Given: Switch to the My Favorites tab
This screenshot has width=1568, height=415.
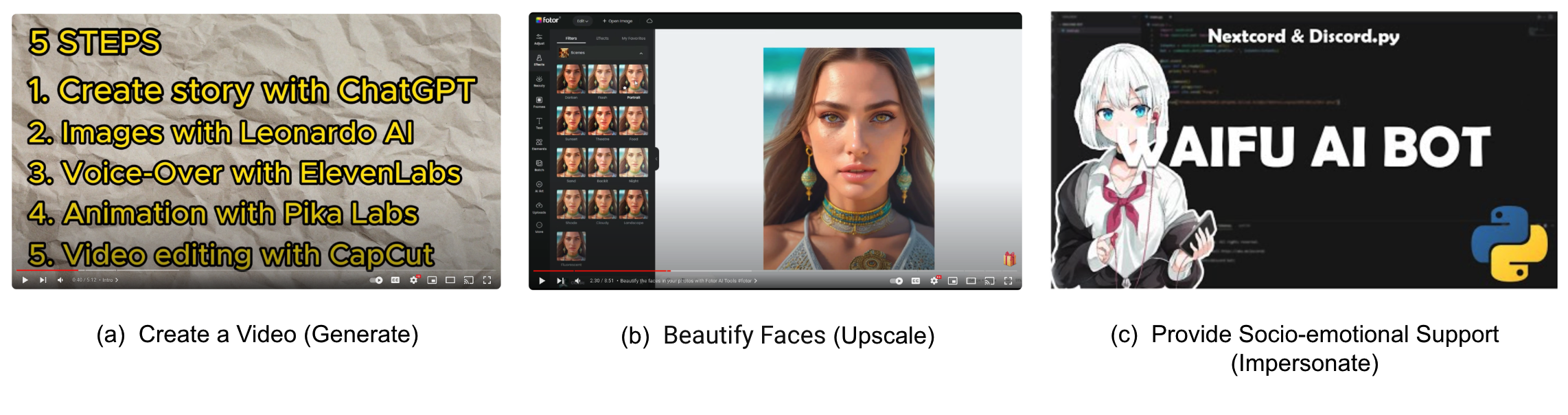Looking at the screenshot, I should [633, 38].
